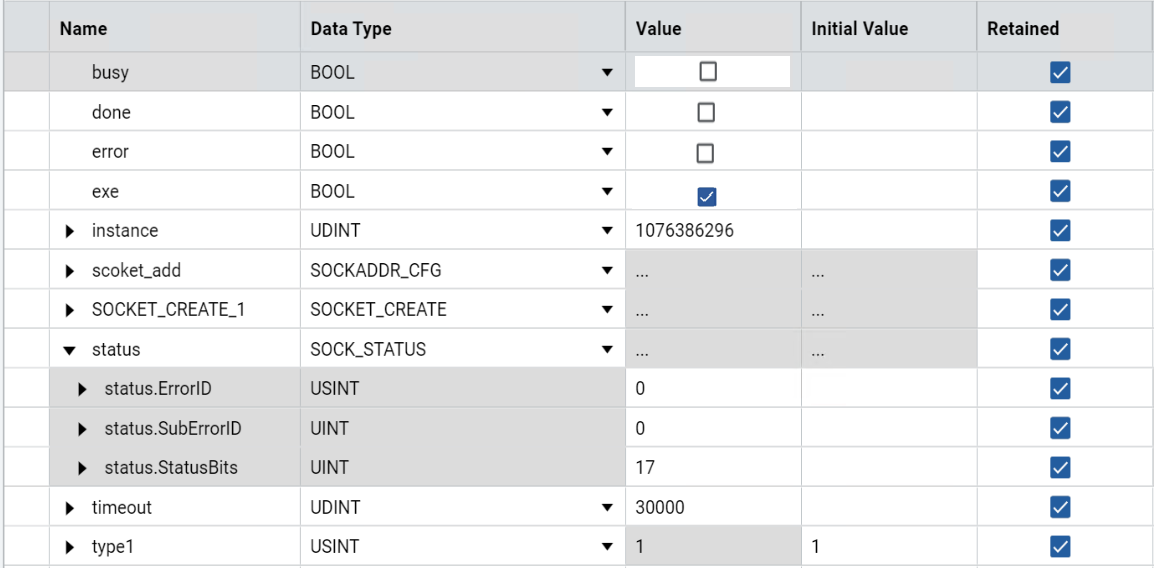Check the busy Value checkbox
The width and height of the screenshot is (1154, 568).
[708, 72]
